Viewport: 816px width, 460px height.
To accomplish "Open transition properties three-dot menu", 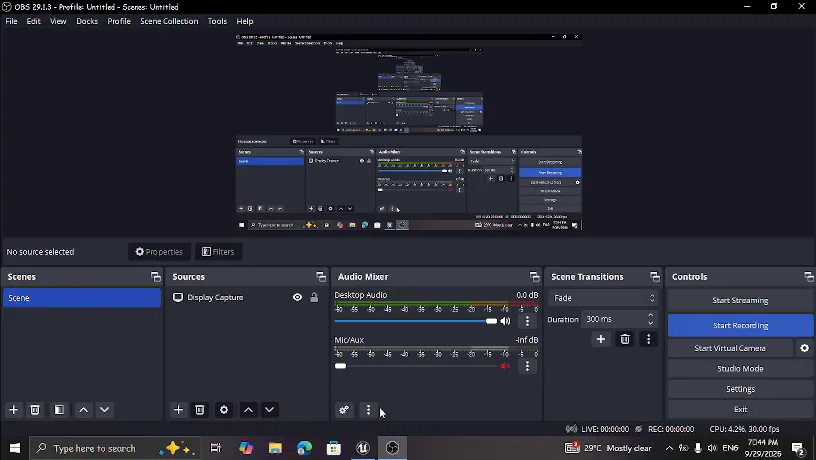I will (x=648, y=339).
